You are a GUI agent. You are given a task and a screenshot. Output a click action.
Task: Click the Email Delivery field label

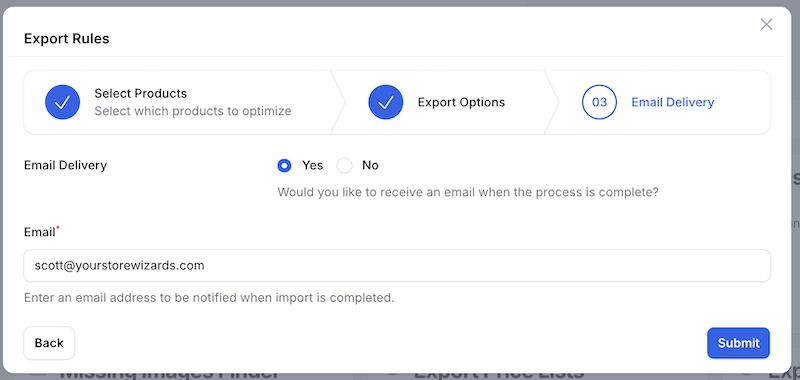(x=65, y=165)
